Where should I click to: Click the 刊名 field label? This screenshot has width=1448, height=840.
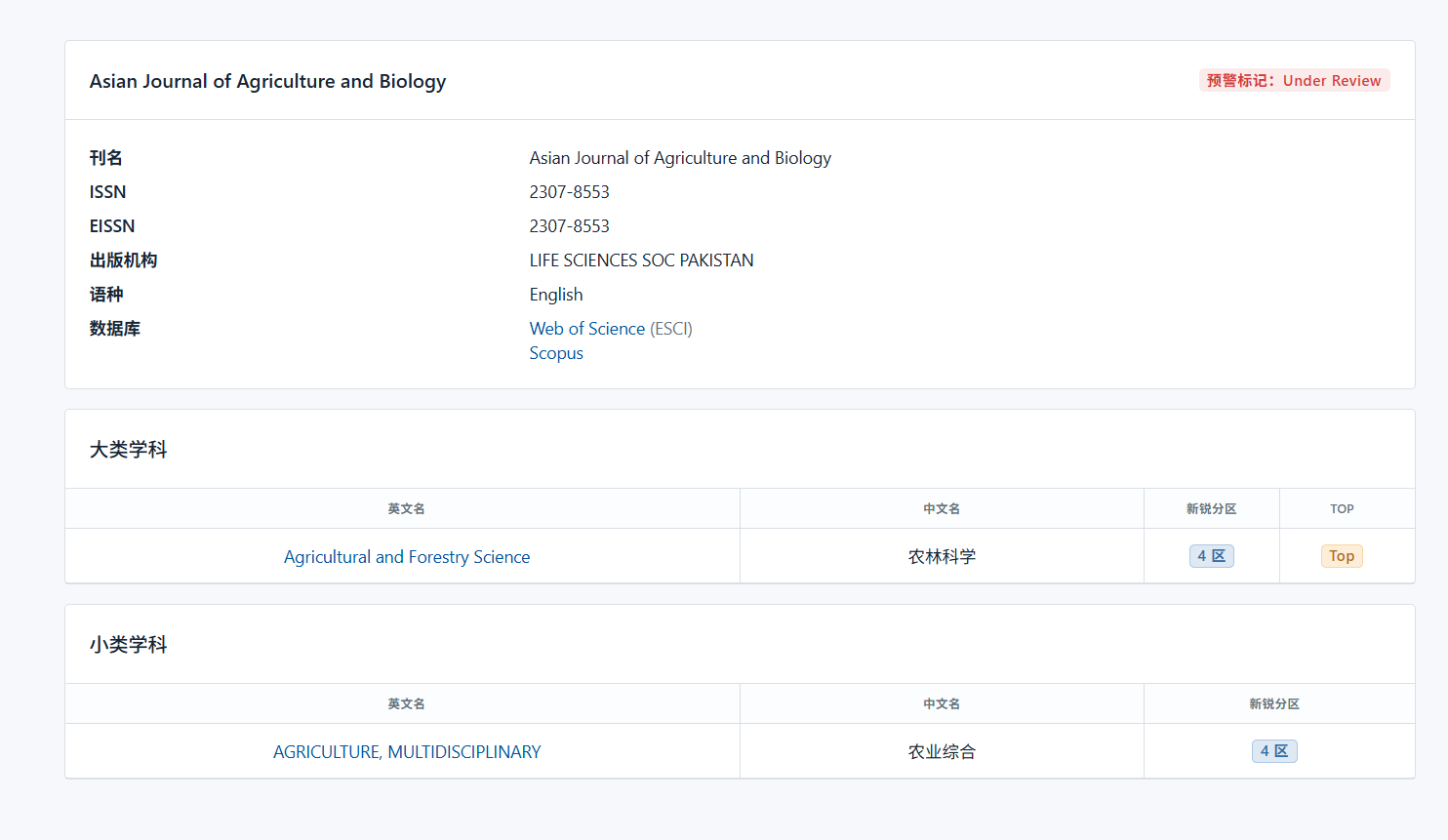click(x=106, y=158)
